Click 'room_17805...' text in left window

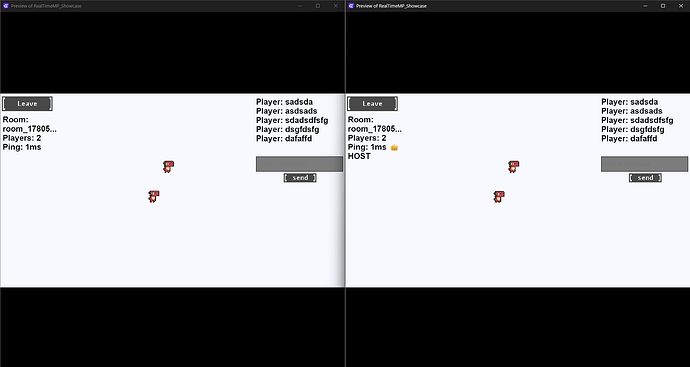[29, 129]
